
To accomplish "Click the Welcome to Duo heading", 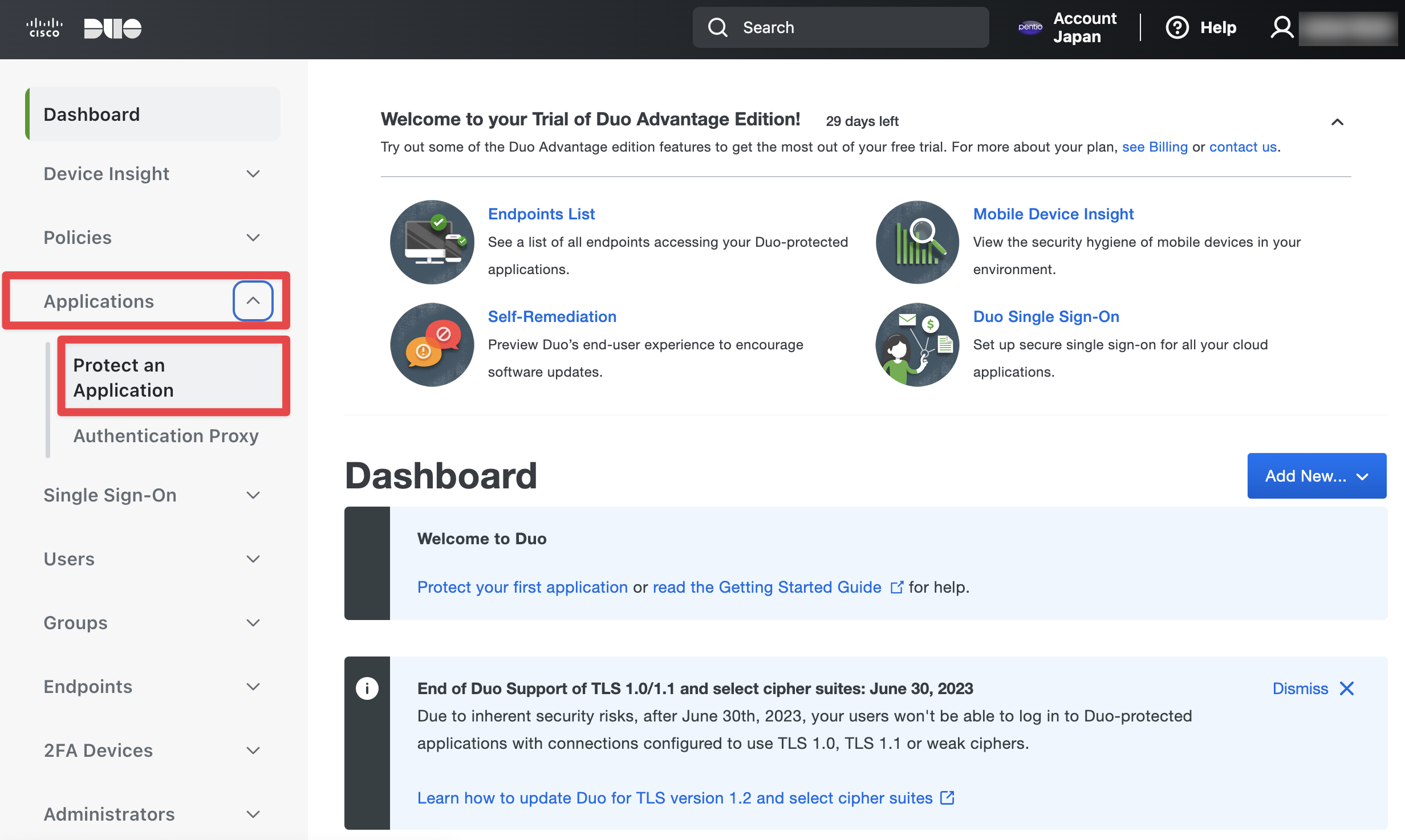I will coord(482,539).
